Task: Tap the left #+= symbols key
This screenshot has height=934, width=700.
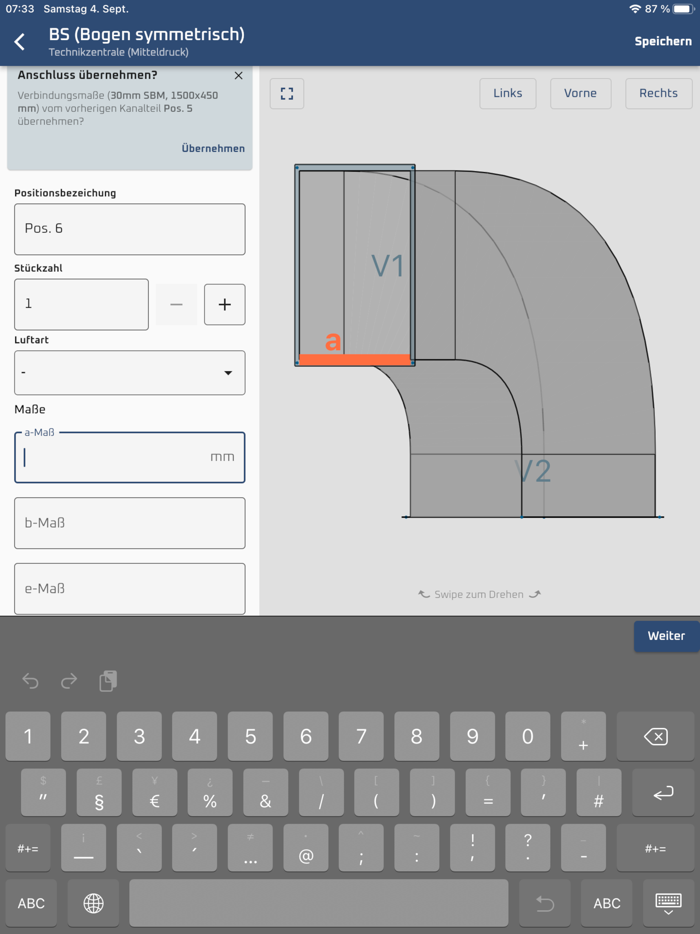Action: click(x=28, y=848)
